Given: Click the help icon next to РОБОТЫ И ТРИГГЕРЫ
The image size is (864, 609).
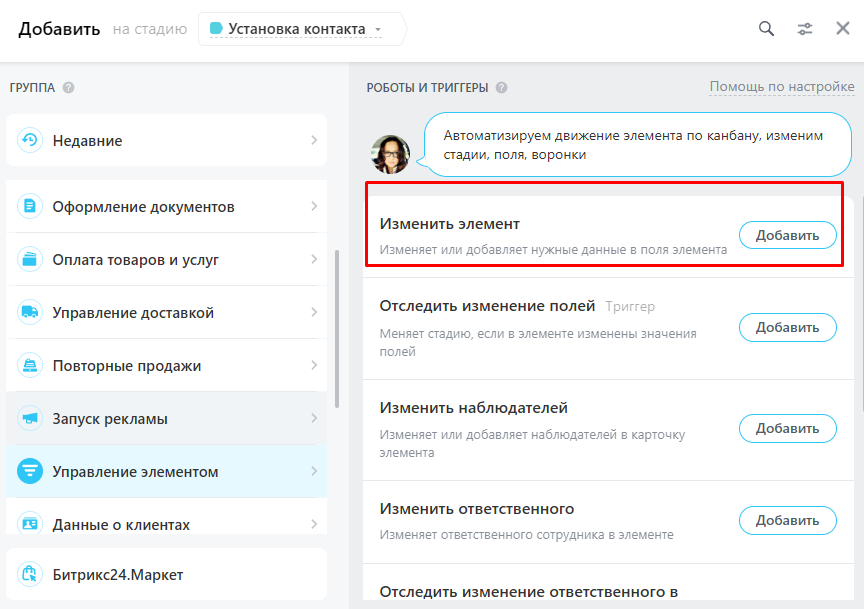Looking at the screenshot, I should [501, 88].
